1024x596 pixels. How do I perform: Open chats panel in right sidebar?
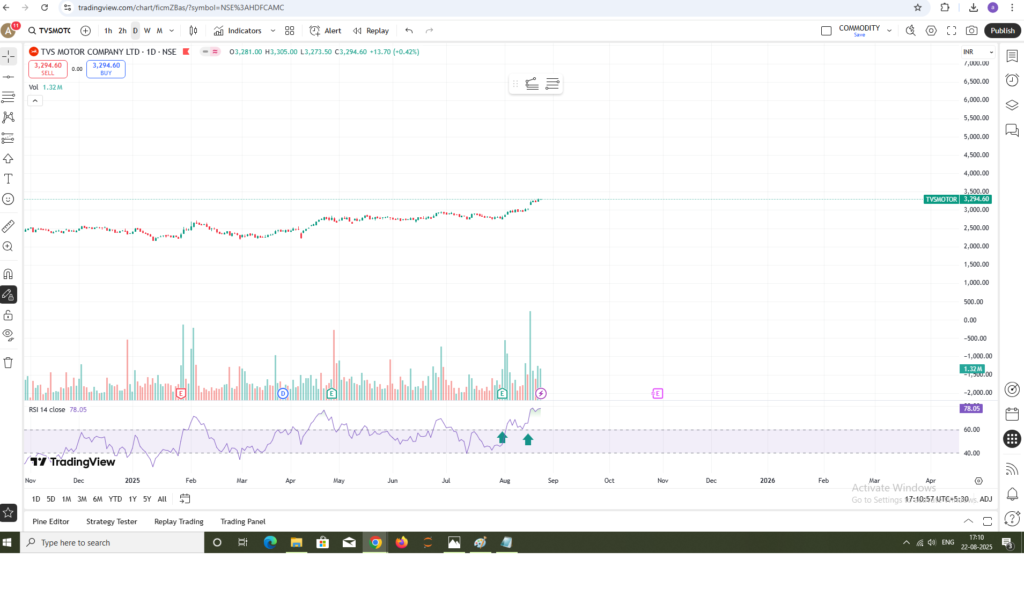[x=1012, y=131]
